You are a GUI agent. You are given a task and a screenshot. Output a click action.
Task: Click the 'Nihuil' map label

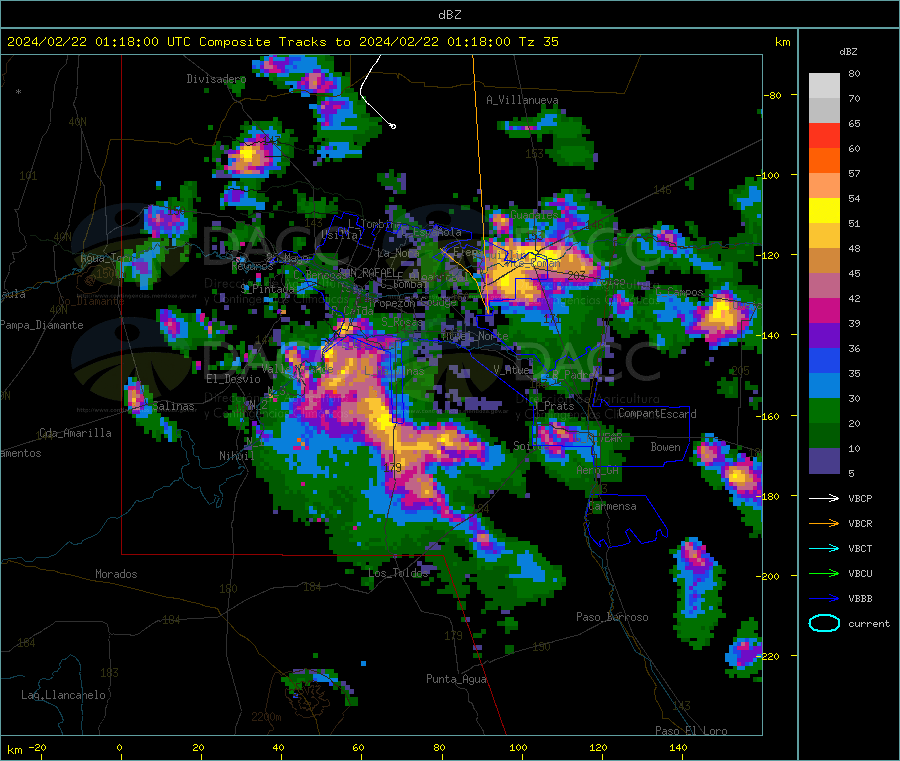pos(236,456)
